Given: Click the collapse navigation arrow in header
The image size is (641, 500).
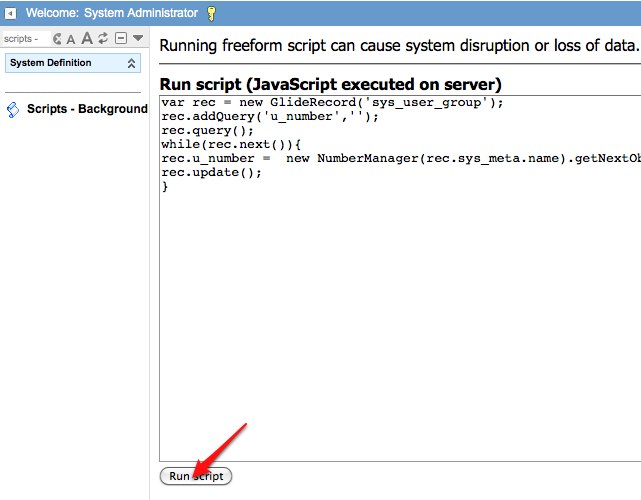Looking at the screenshot, I should coord(10,13).
